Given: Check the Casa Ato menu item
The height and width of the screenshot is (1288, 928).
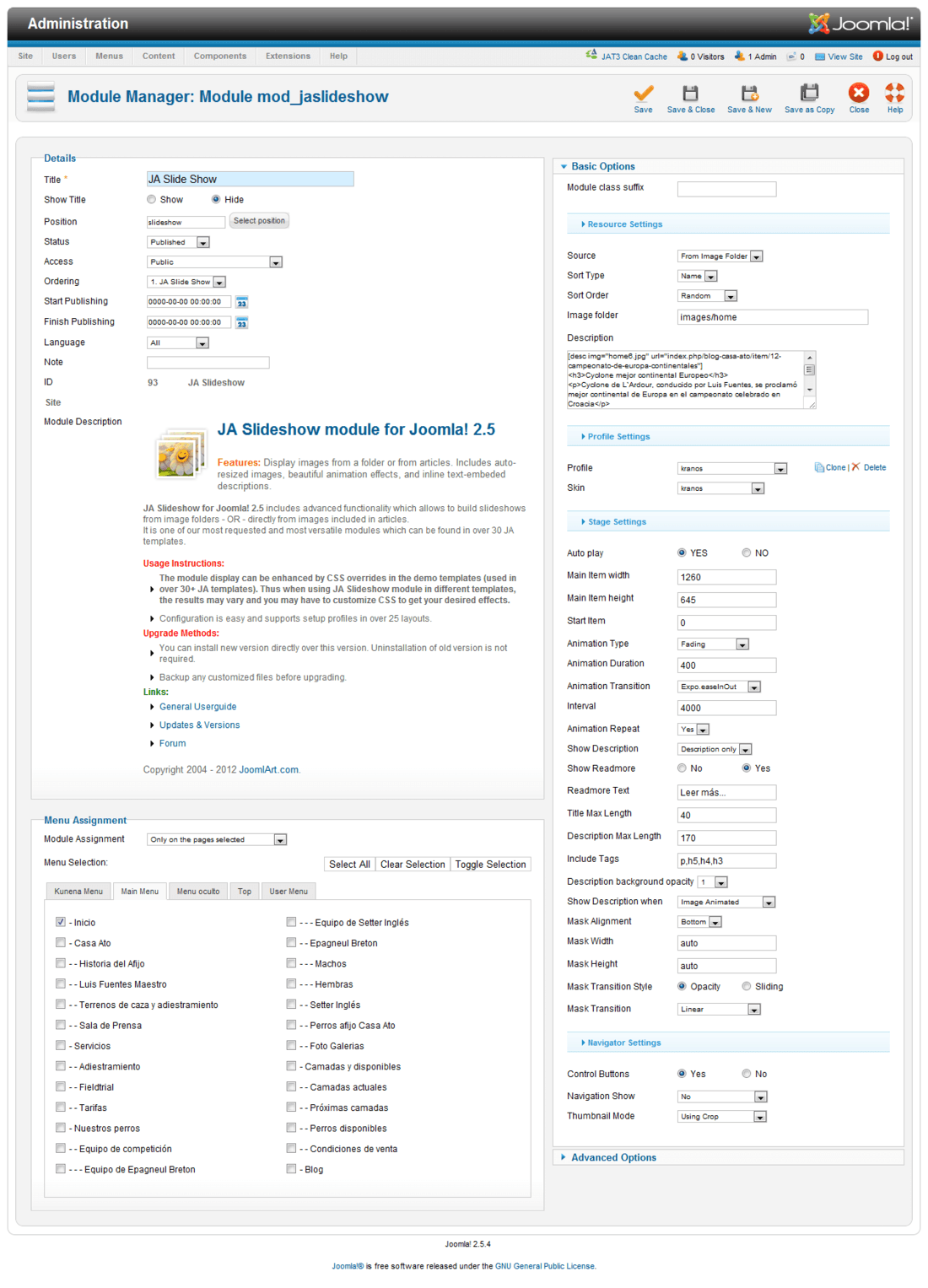Looking at the screenshot, I should tap(61, 942).
